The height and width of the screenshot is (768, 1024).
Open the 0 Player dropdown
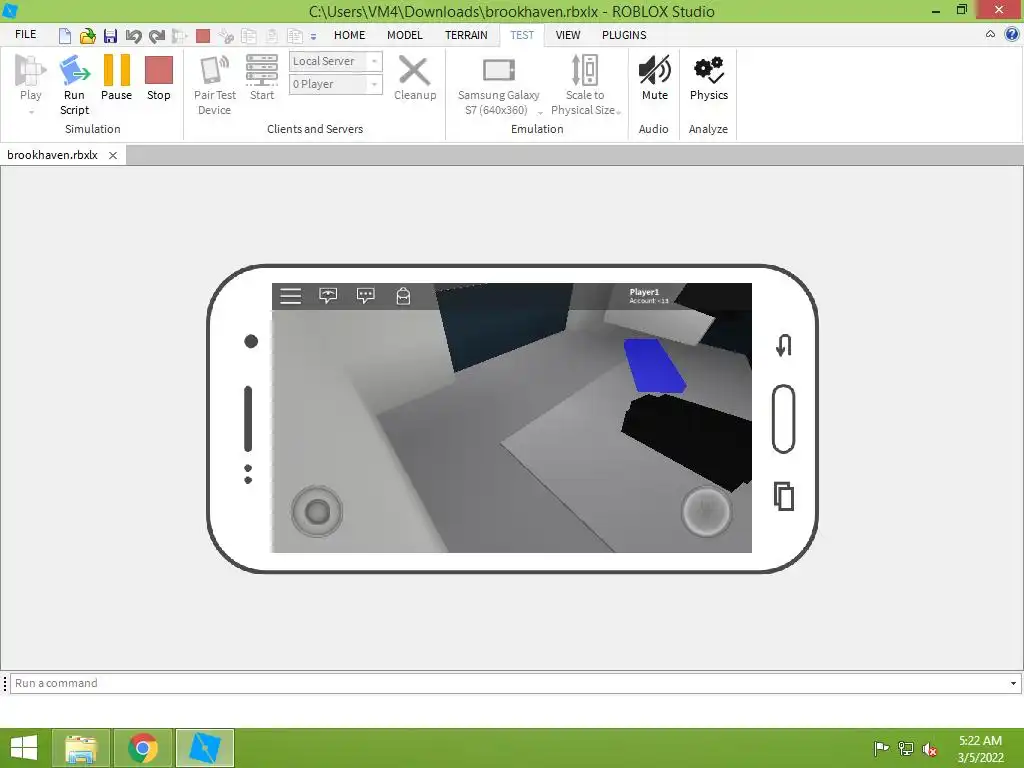pos(336,84)
